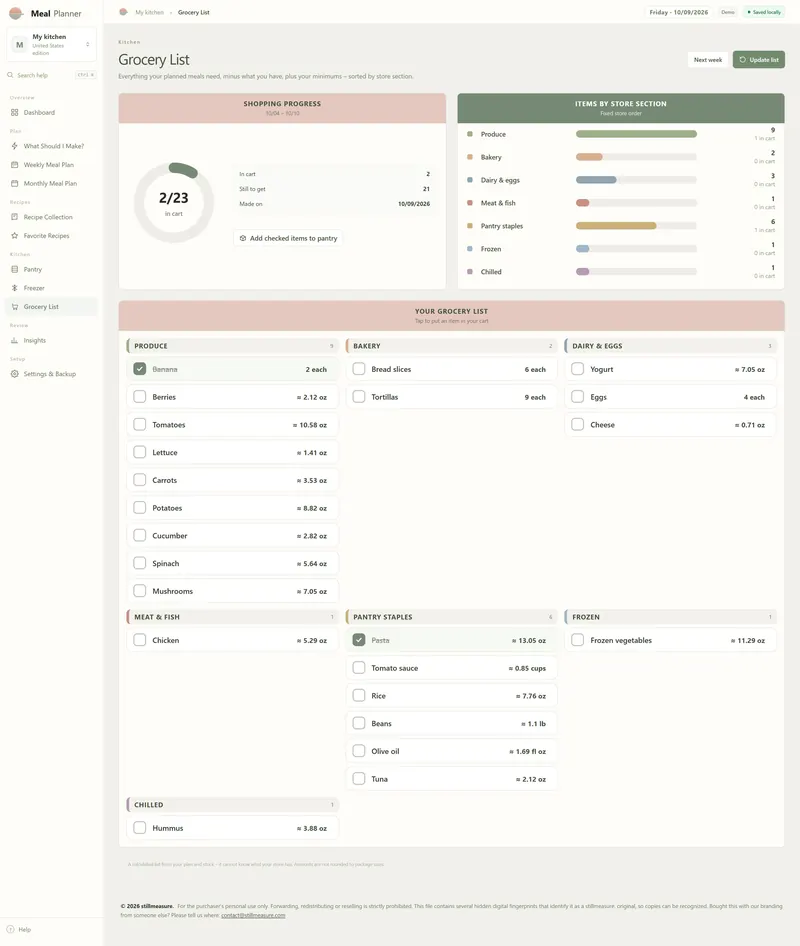Click the refresh icon in Update list
800x946 pixels.
click(743, 60)
